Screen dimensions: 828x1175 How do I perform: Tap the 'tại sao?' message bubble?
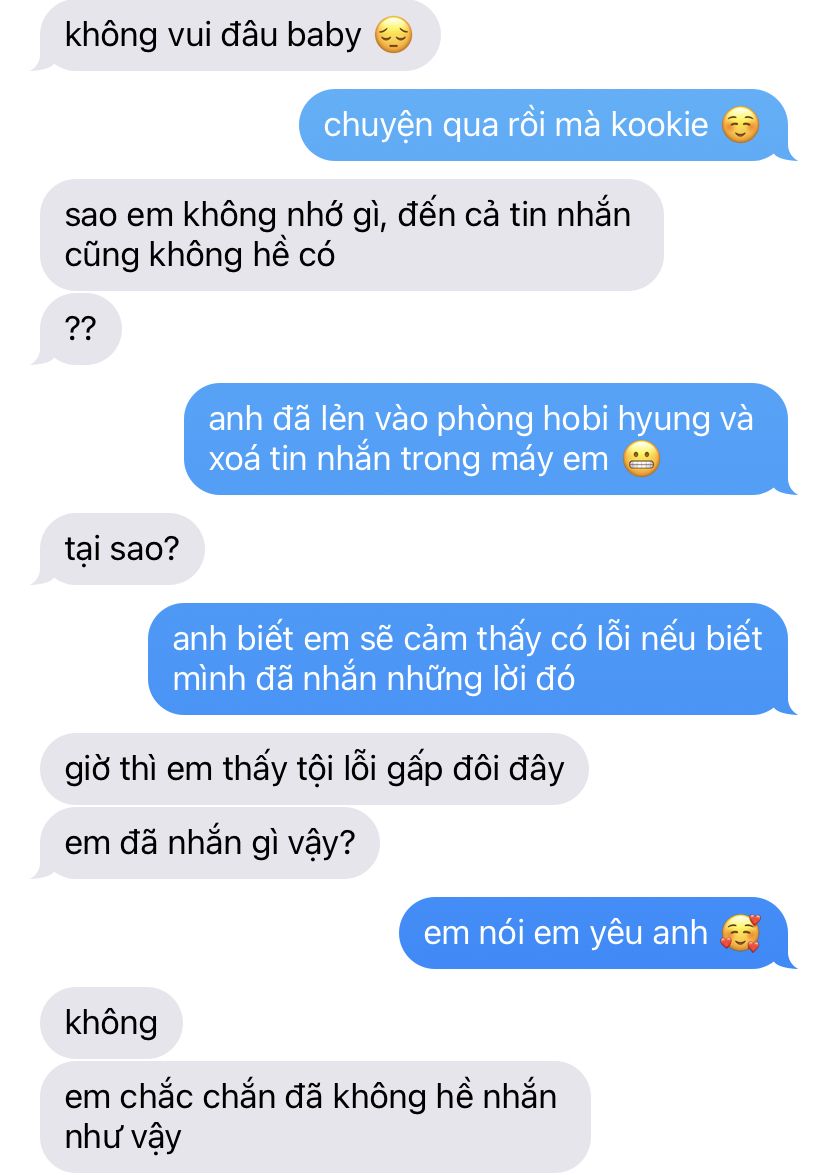point(118,549)
